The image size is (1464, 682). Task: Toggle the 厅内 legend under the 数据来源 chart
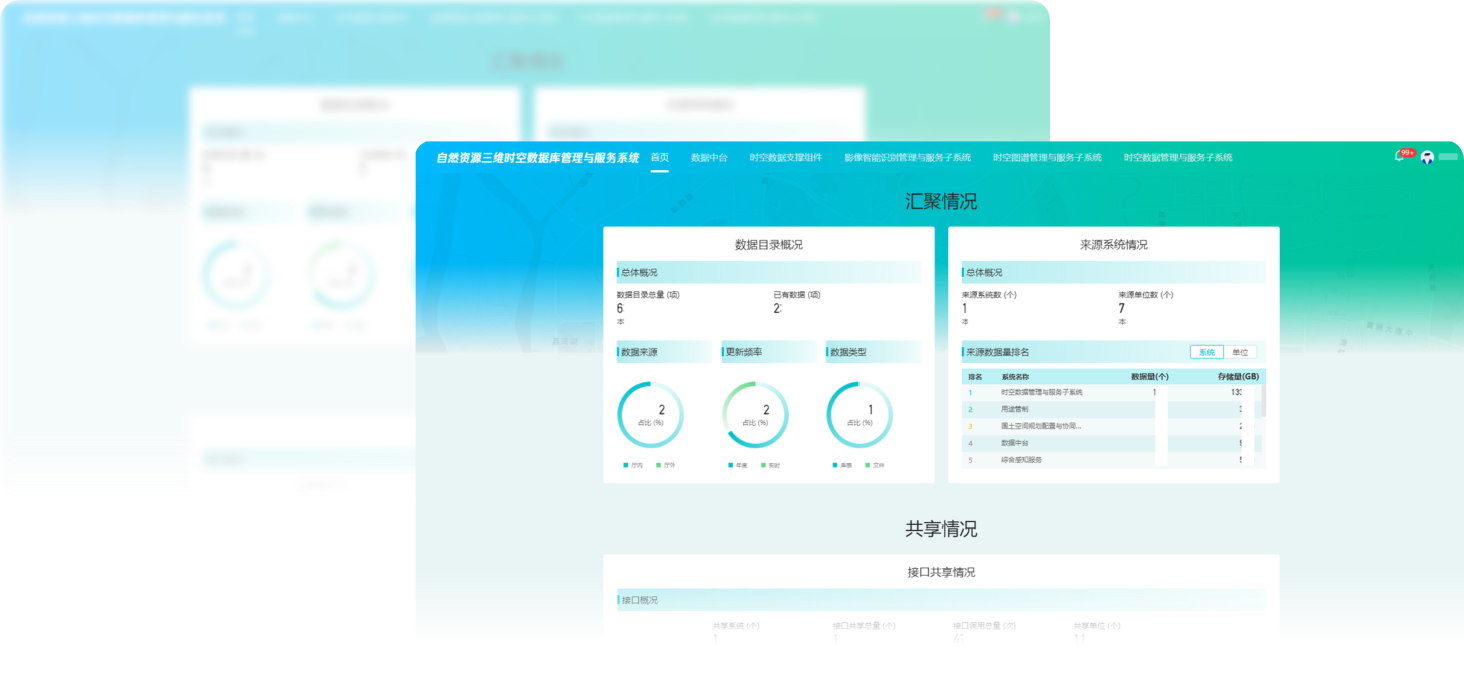tap(634, 464)
